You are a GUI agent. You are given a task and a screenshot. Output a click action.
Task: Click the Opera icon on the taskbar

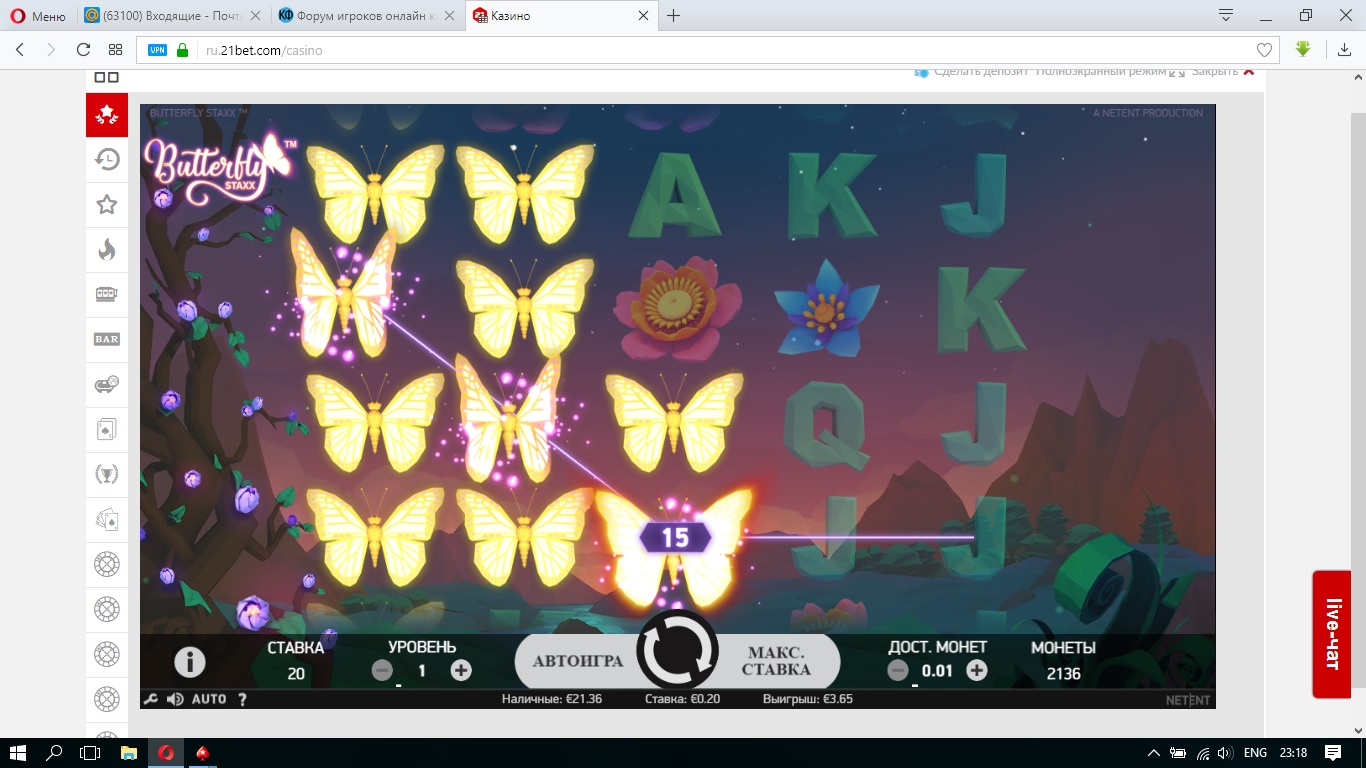(166, 753)
